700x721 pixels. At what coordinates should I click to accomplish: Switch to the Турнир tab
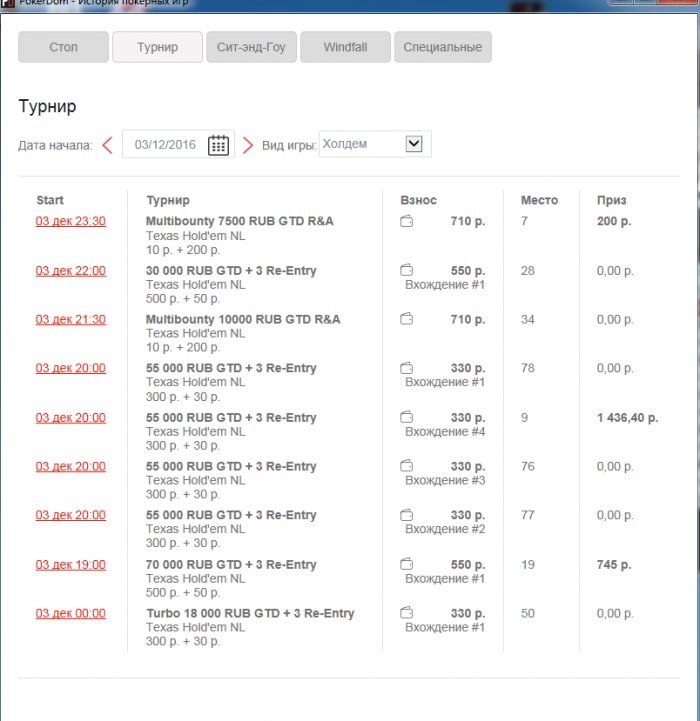click(x=157, y=47)
